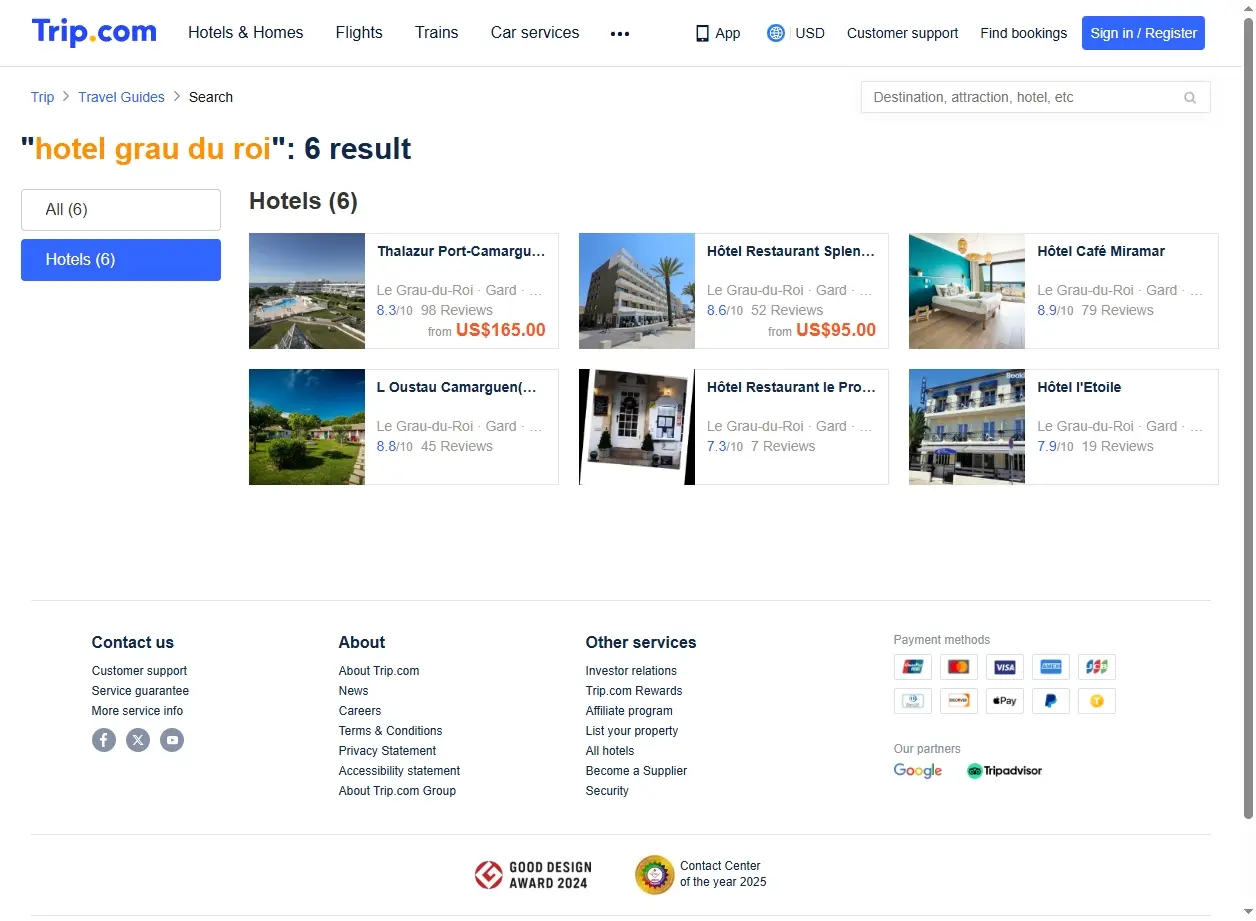Click the US$95.00 price
1256x921 pixels.
tap(836, 330)
